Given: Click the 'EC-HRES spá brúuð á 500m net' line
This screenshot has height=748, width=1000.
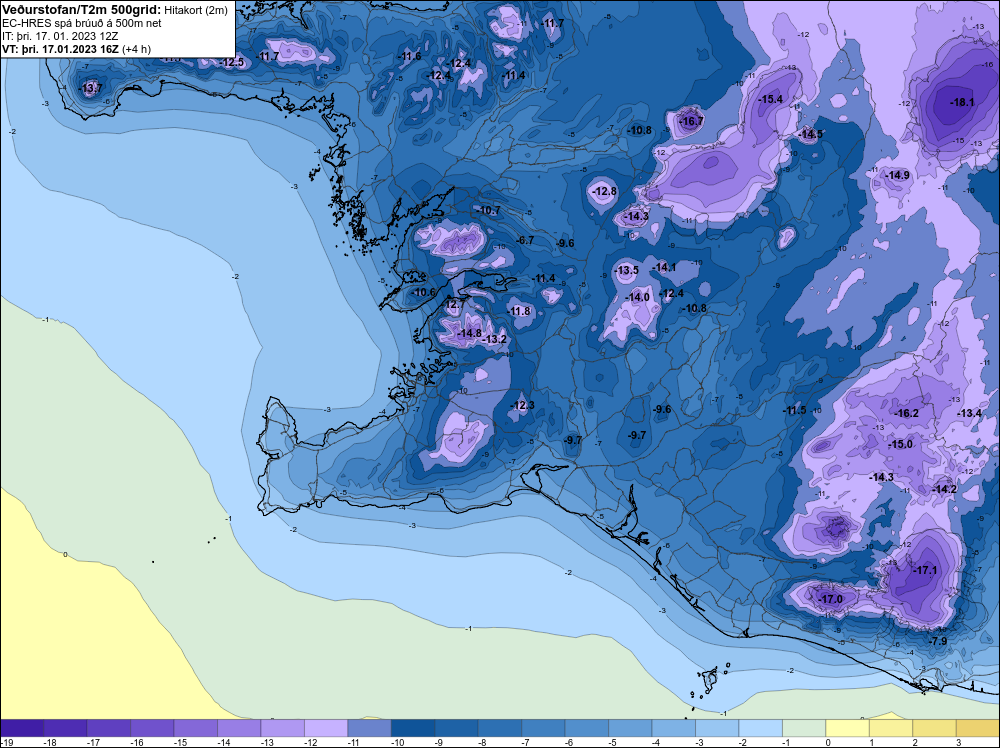Looking at the screenshot, I should (82, 23).
